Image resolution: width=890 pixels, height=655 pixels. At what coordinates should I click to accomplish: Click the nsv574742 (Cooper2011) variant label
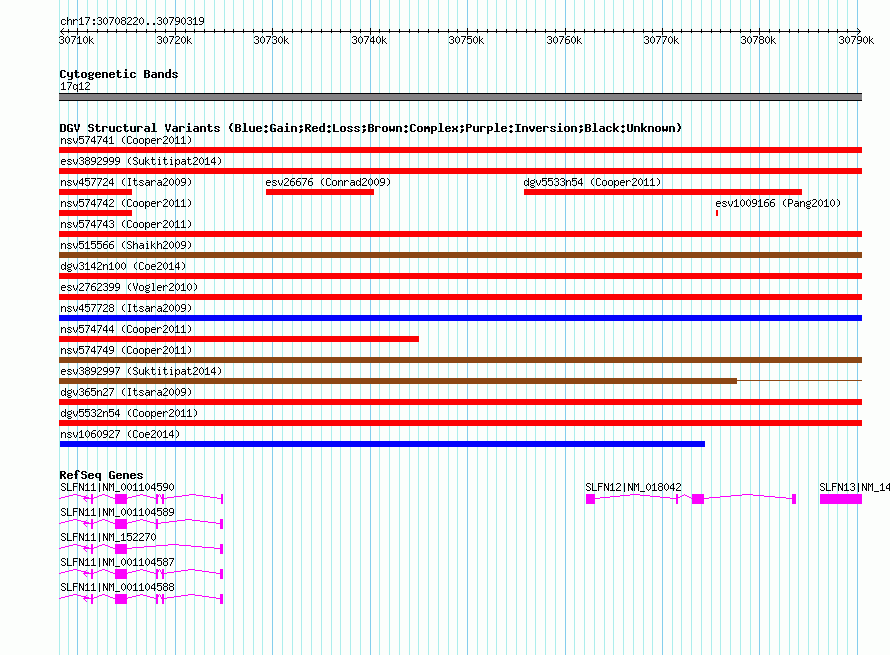[x=126, y=203]
